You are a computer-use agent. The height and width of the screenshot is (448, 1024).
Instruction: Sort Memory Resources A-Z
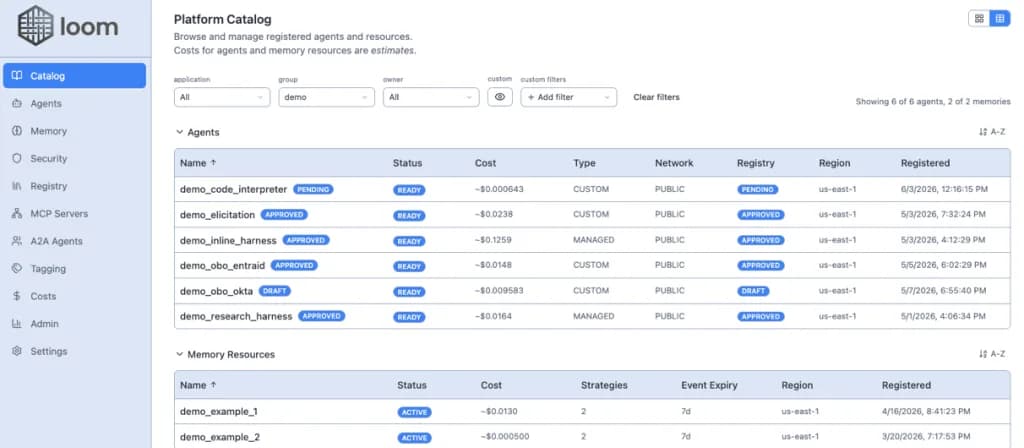coord(991,354)
